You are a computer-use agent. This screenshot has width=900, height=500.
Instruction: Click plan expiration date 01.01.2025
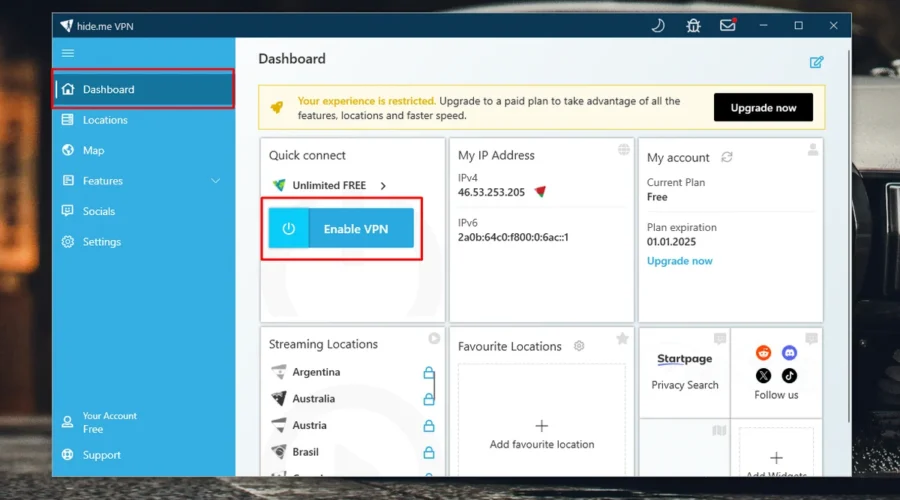coord(671,242)
